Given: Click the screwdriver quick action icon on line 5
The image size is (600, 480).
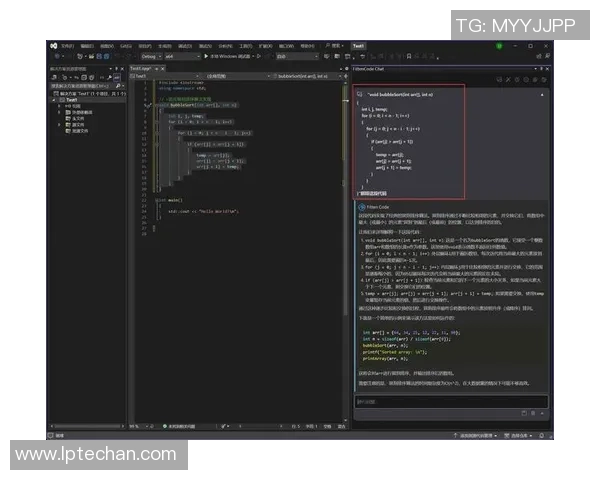Looking at the screenshot, I should coord(148,105).
